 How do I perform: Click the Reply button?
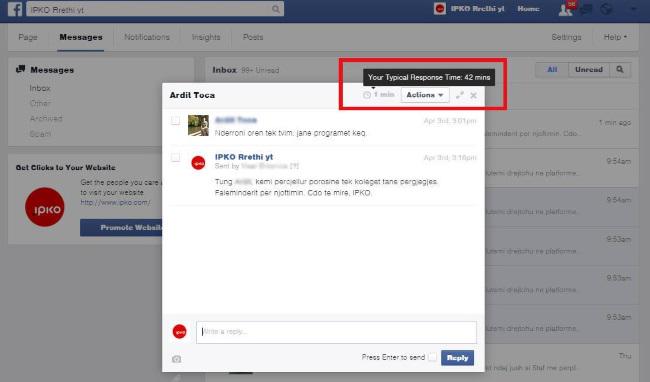pyautogui.click(x=457, y=358)
